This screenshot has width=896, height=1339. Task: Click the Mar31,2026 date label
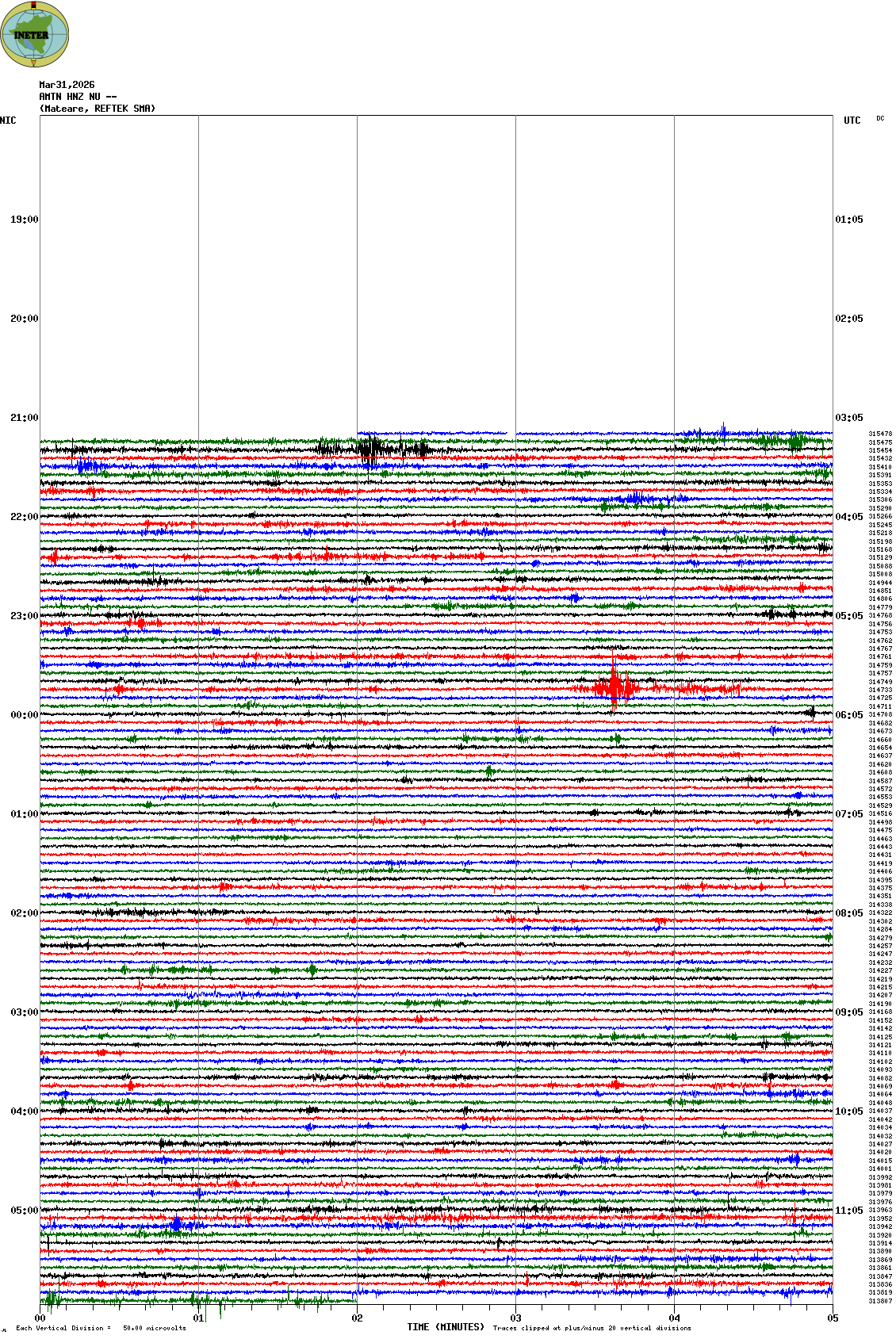tap(67, 85)
